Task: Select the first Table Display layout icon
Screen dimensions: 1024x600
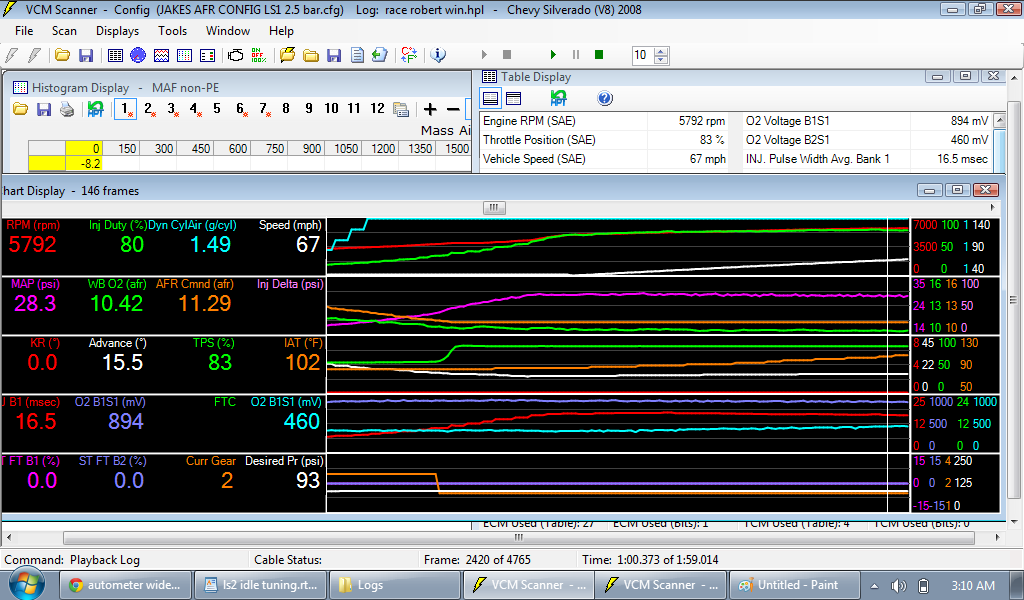Action: coord(490,99)
